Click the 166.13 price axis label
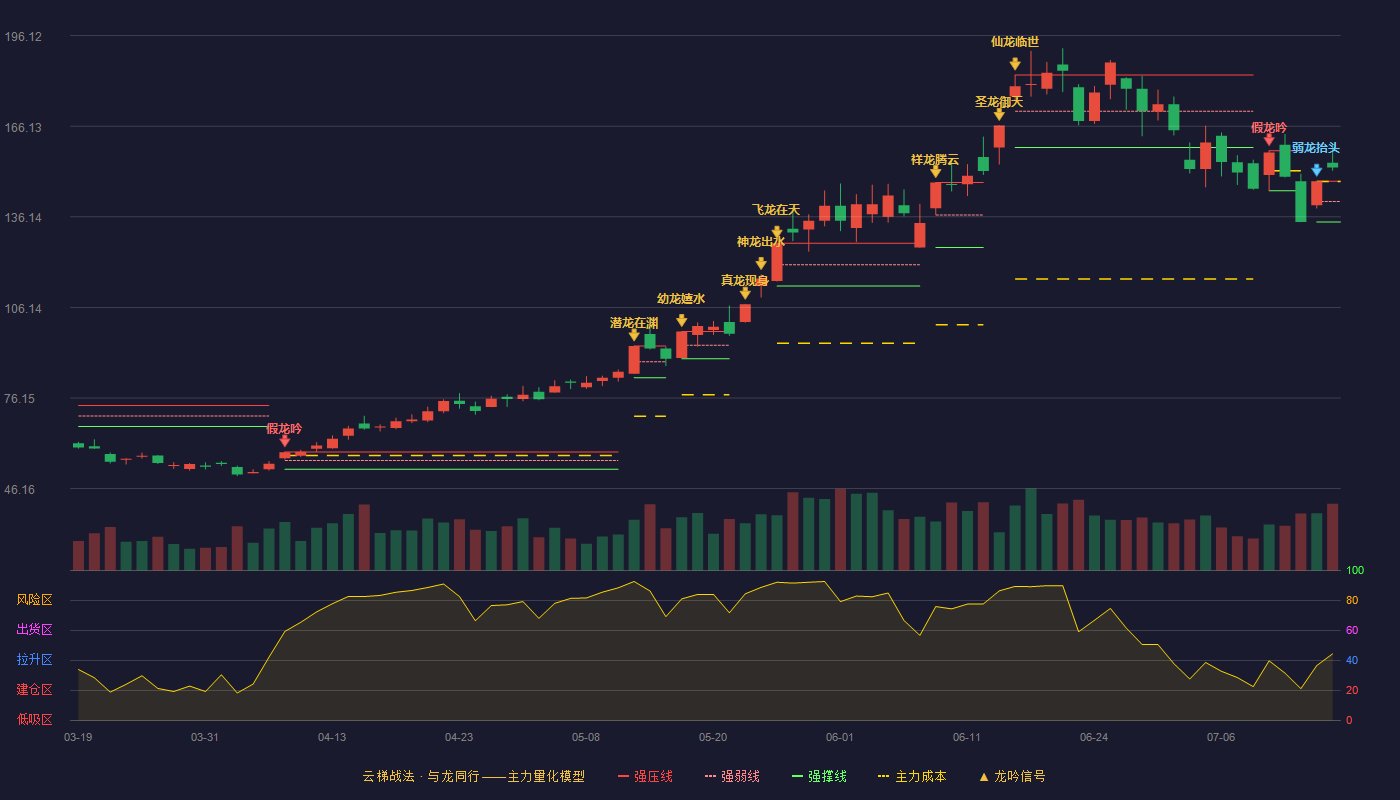The height and width of the screenshot is (800, 1400). coord(23,128)
